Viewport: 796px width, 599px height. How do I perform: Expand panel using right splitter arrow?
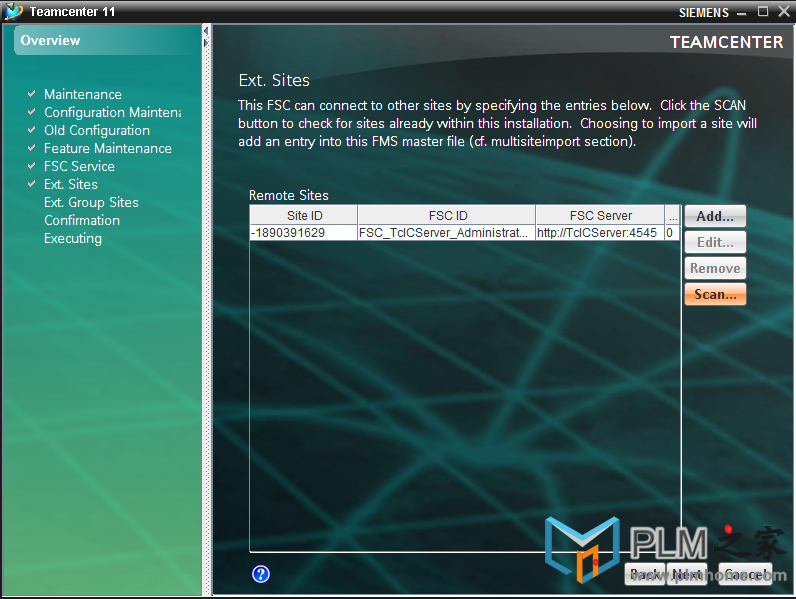tap(206, 43)
